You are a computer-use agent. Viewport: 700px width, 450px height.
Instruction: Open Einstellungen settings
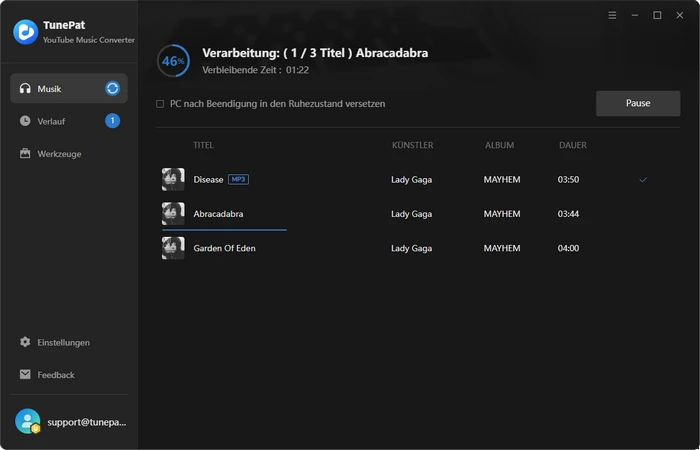coord(69,342)
